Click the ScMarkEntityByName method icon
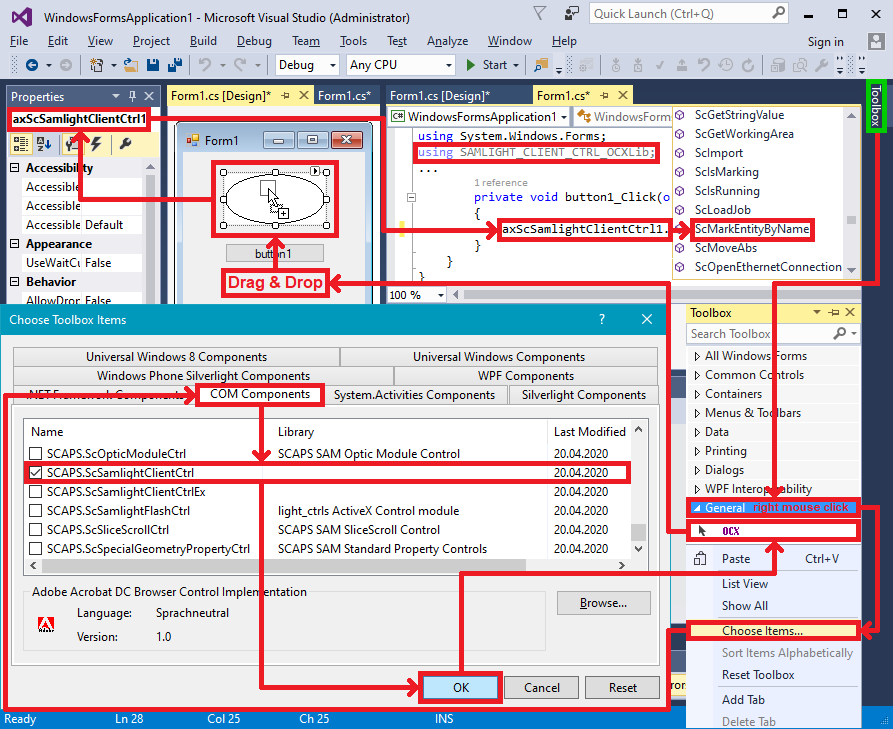 679,229
